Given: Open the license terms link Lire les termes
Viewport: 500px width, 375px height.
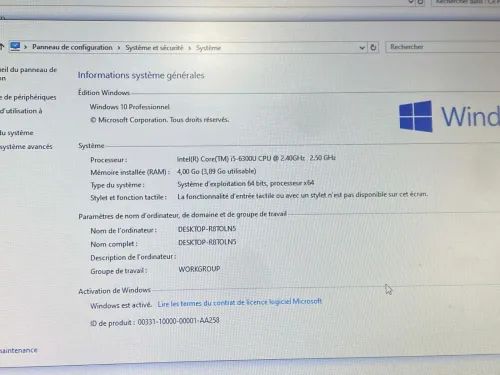Looking at the screenshot, I should 240,303.
